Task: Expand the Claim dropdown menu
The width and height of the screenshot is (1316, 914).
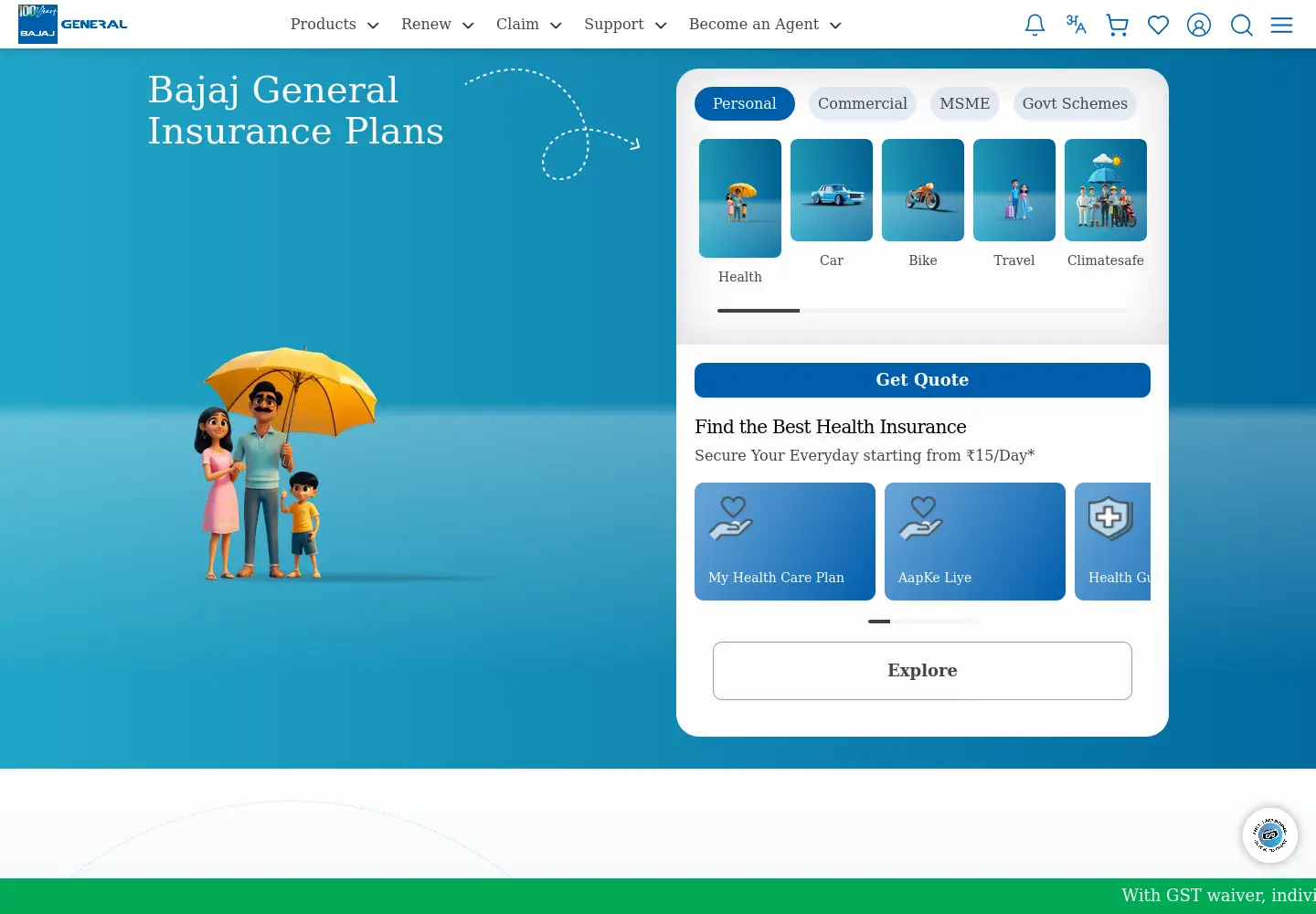Action: [x=529, y=25]
